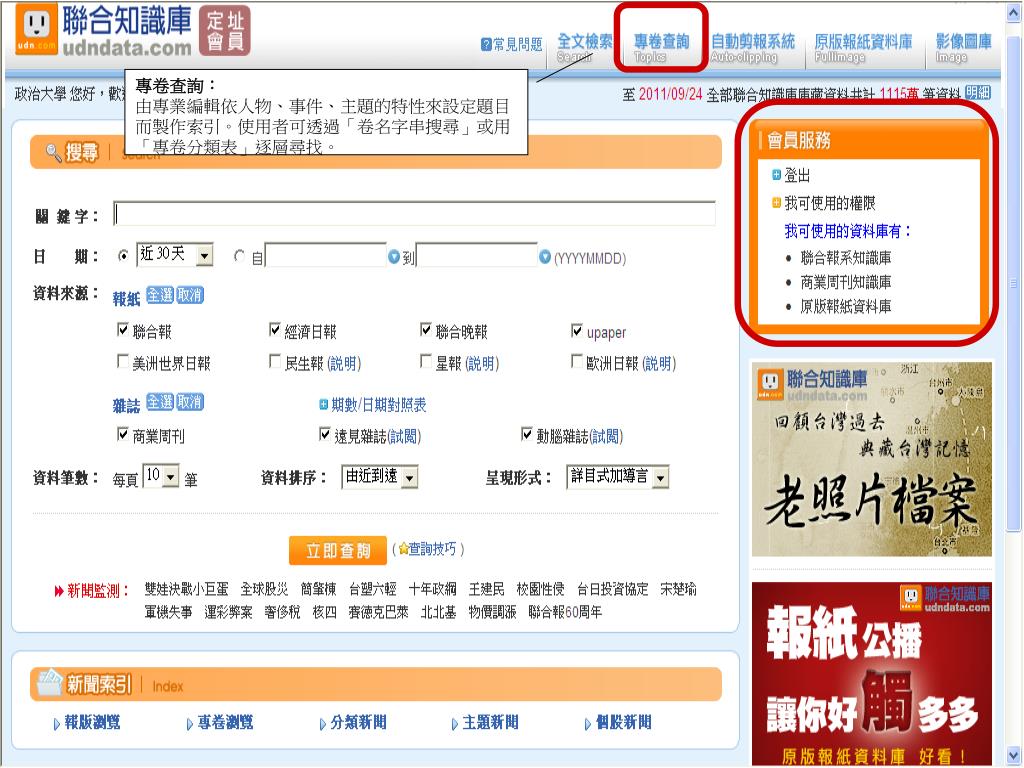
Task: Click into the 關鍵字 keyword input field
Action: pos(415,214)
